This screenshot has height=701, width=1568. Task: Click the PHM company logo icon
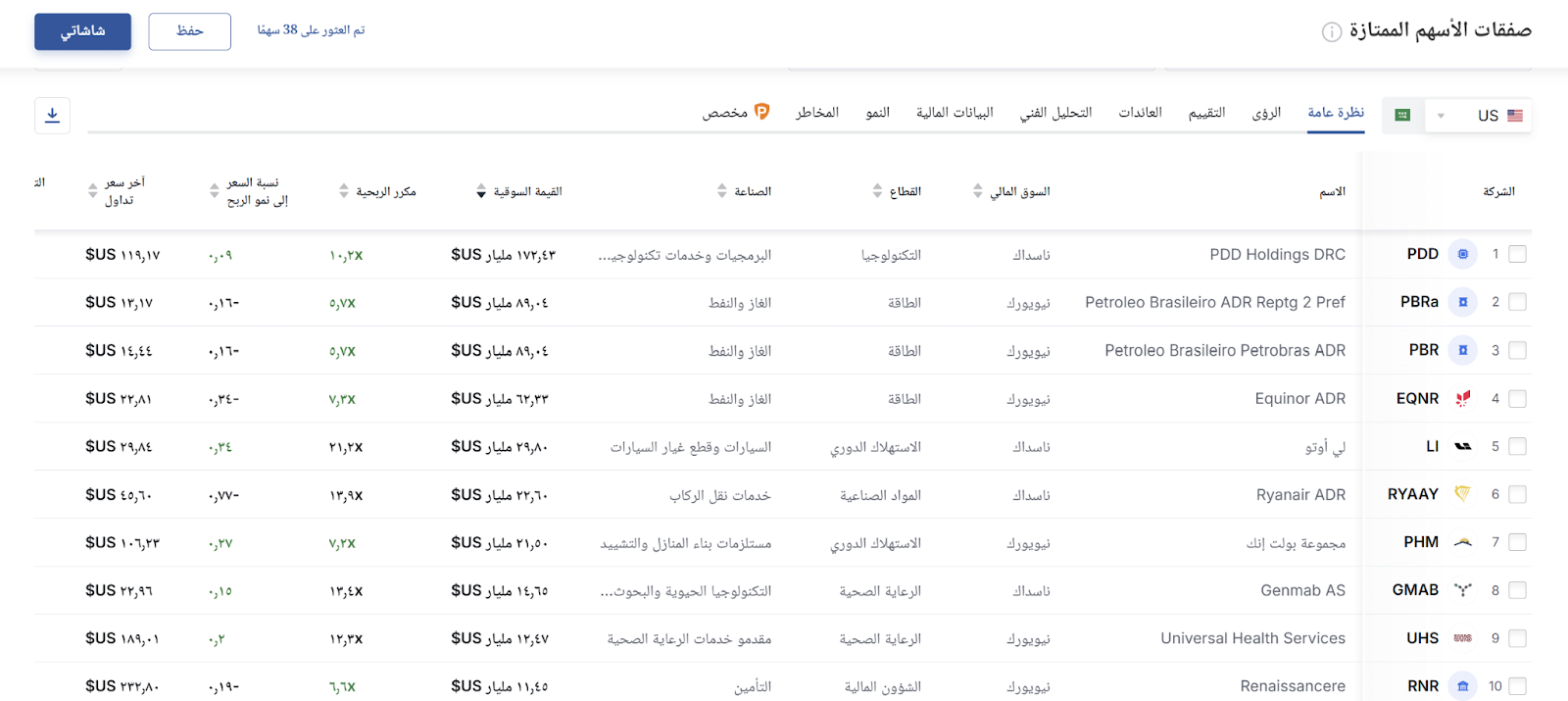coord(1463,542)
